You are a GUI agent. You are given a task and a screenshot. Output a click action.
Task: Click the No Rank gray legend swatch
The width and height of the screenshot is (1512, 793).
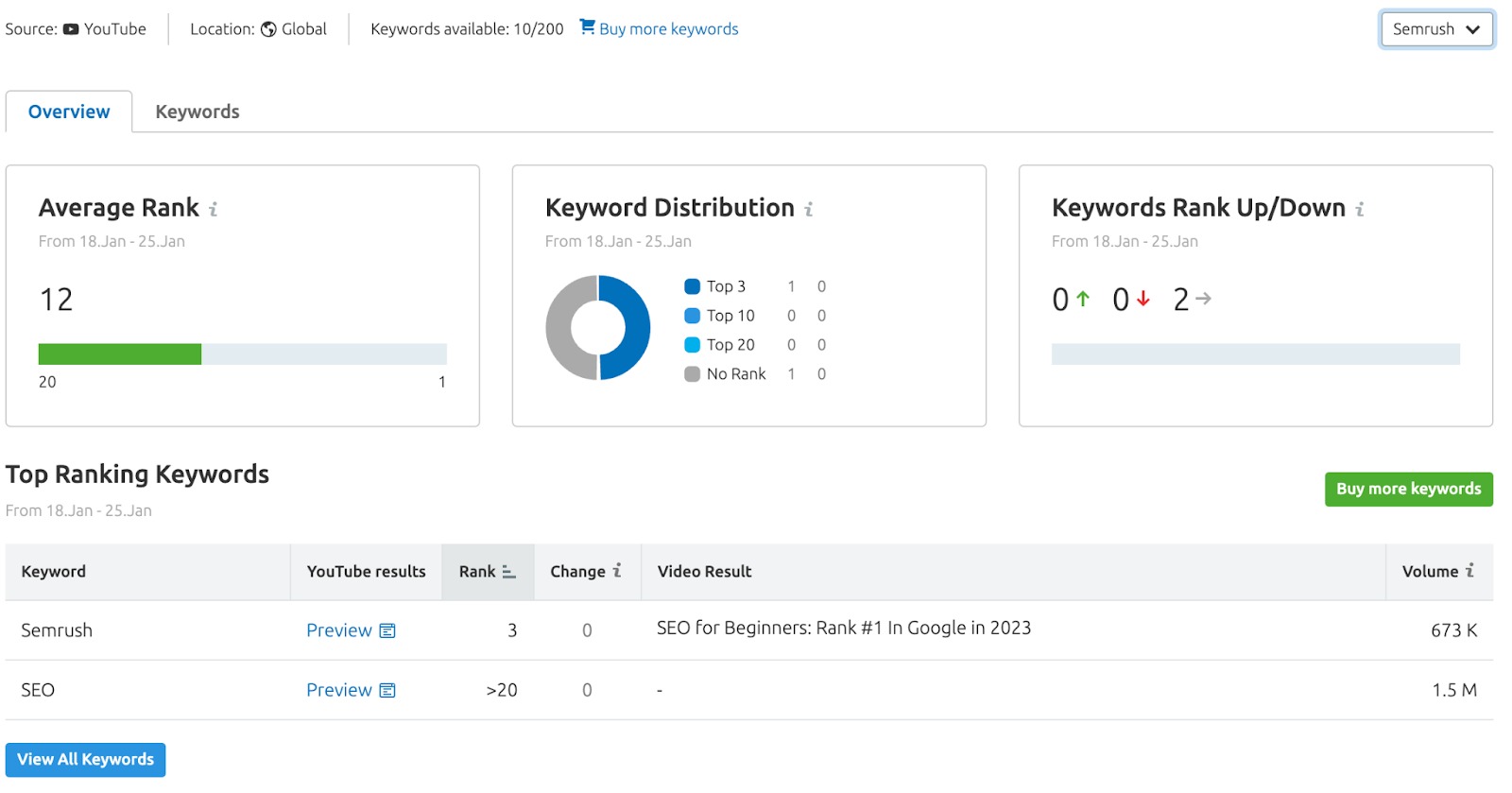692,374
